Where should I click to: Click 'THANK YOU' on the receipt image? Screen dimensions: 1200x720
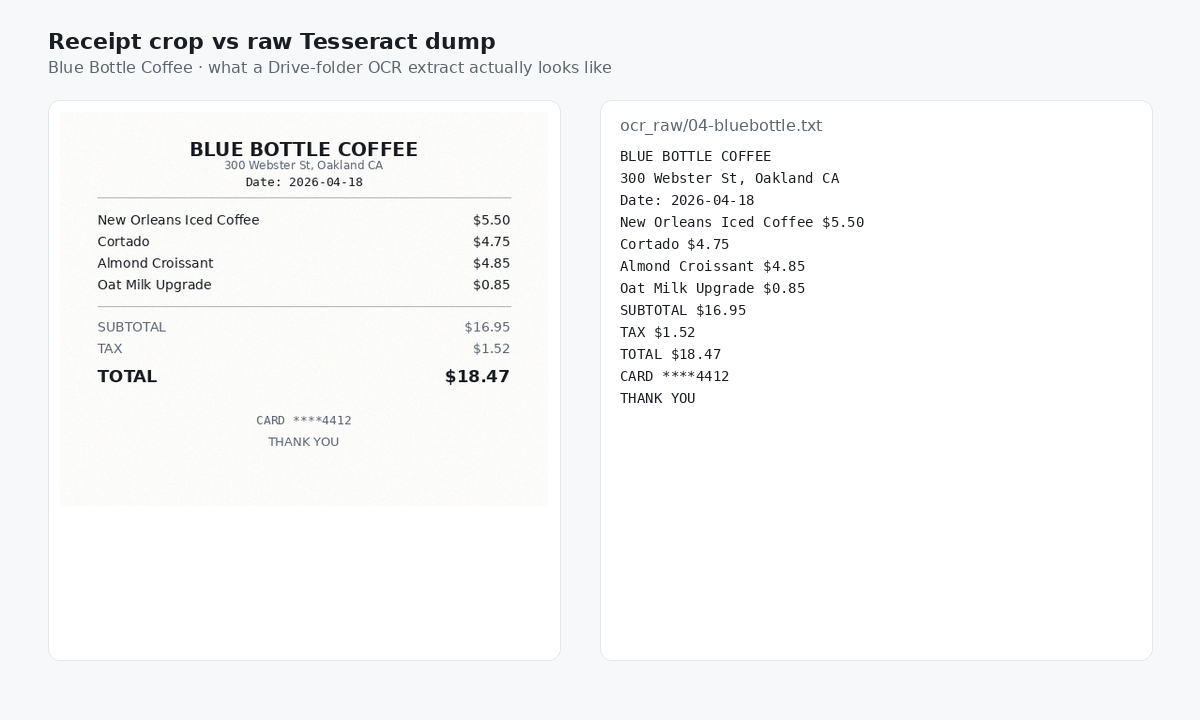point(304,442)
